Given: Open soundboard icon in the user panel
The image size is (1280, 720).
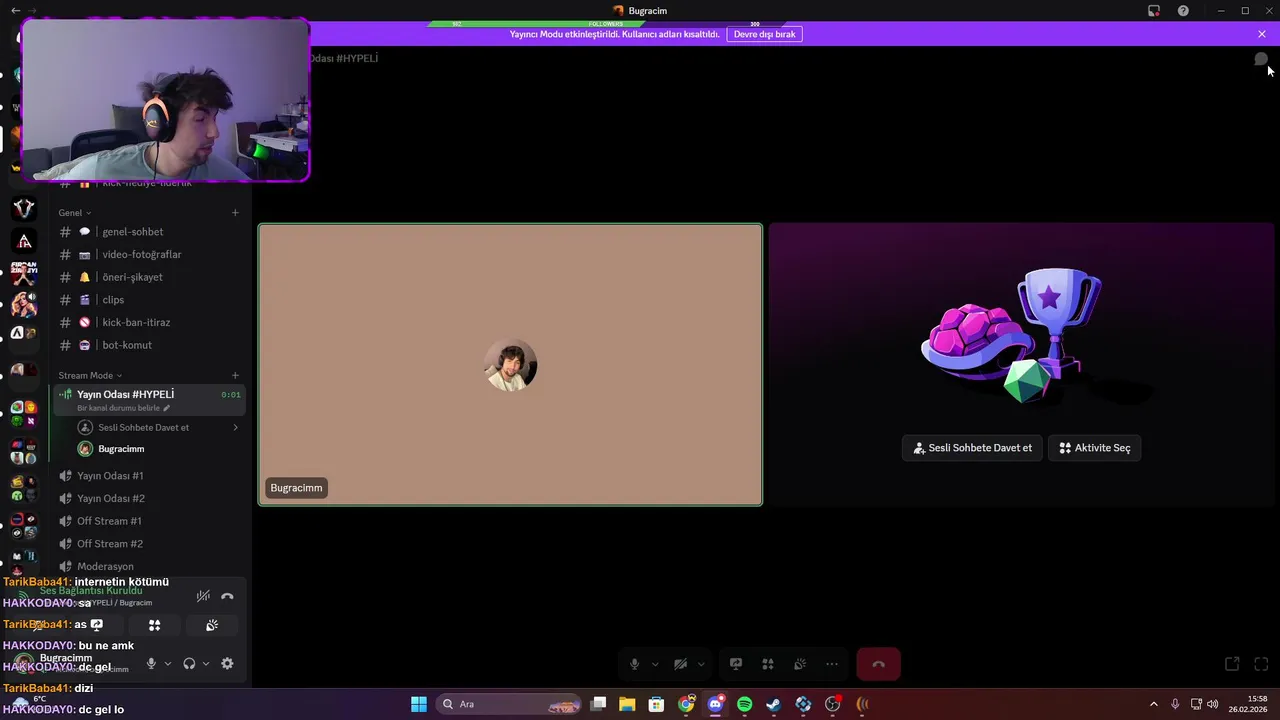Looking at the screenshot, I should [x=212, y=625].
